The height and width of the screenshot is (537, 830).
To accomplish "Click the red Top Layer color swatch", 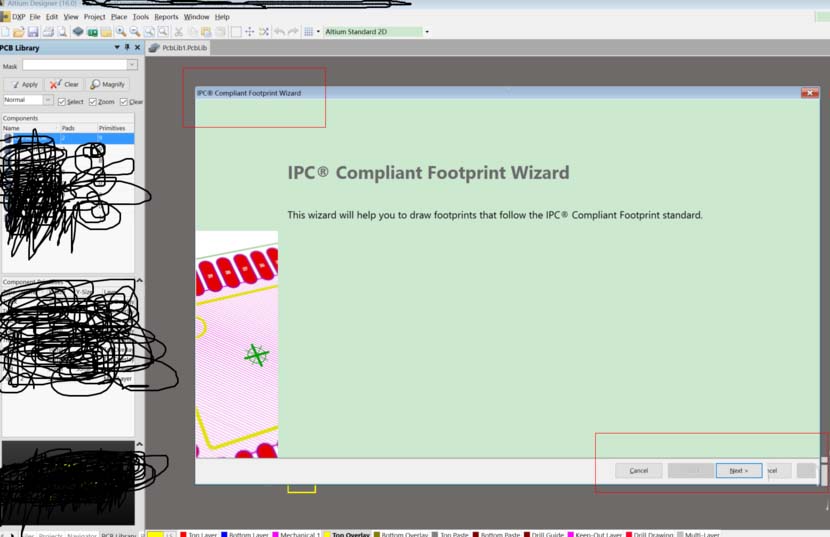I will 183,534.
